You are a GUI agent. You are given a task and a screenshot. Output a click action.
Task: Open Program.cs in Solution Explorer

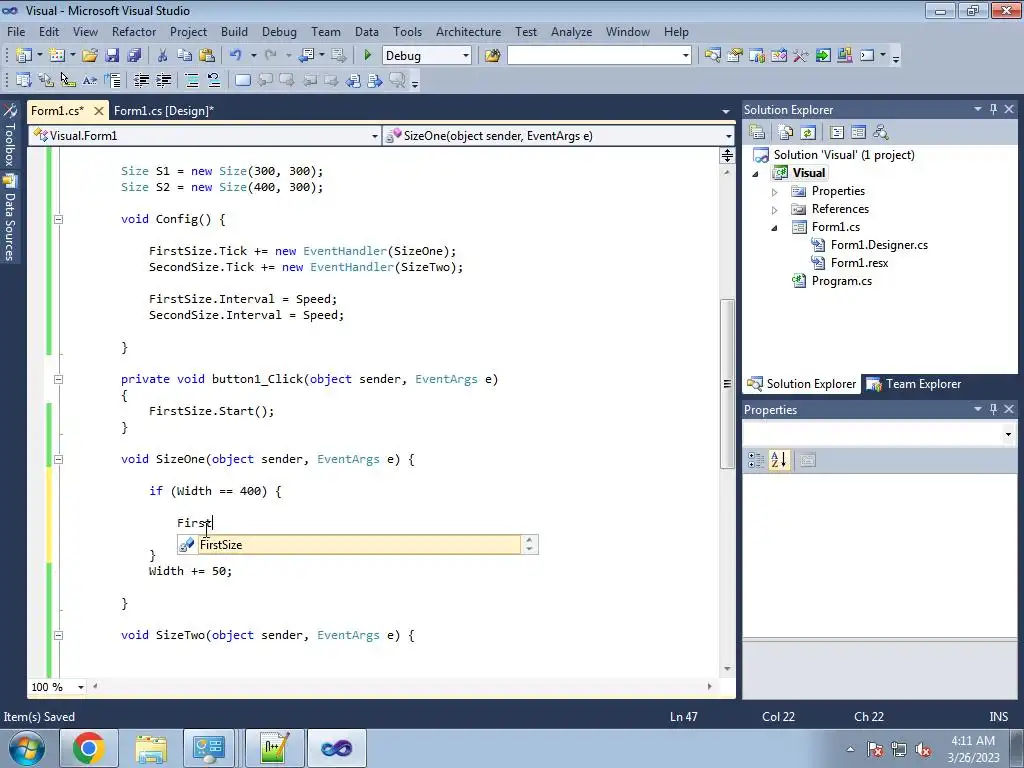841,281
